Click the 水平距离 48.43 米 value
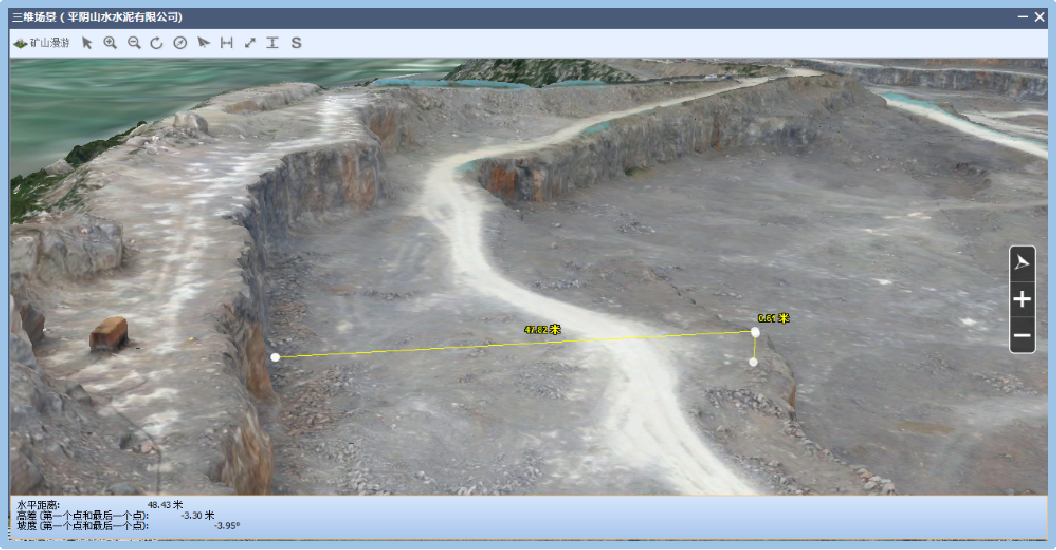 click(165, 505)
